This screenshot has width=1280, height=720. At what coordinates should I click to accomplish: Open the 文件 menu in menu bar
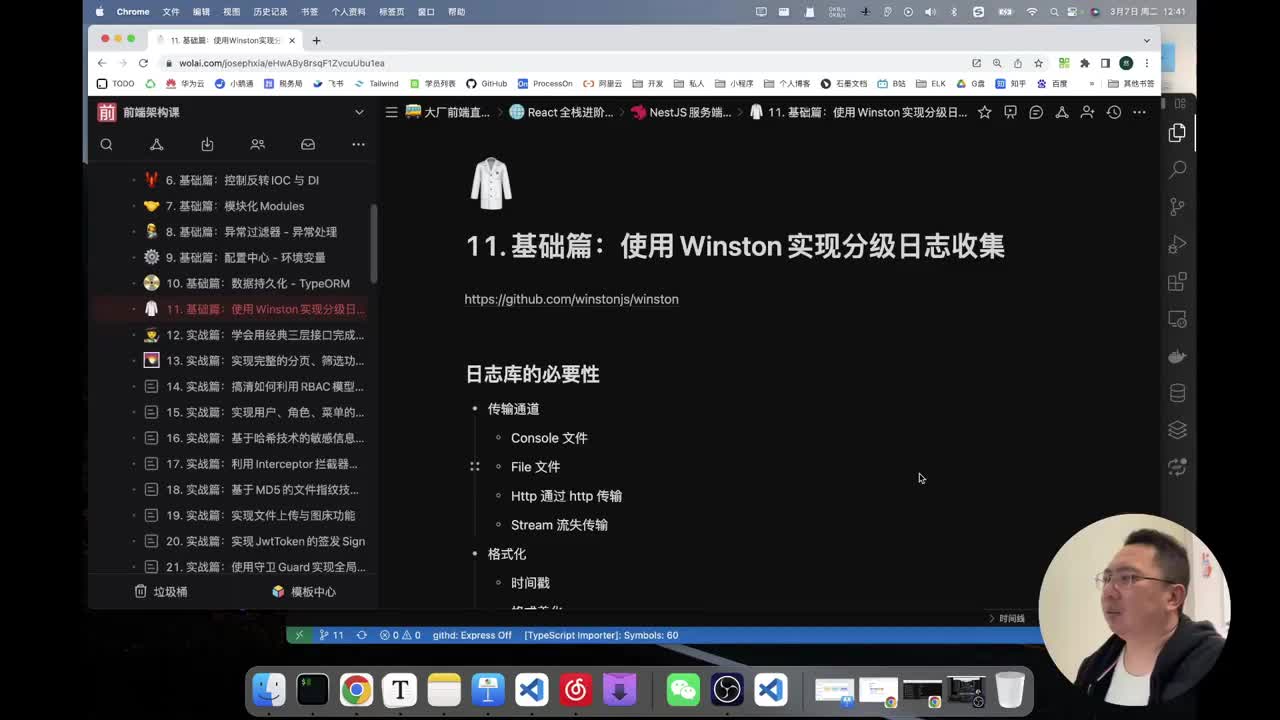click(171, 12)
